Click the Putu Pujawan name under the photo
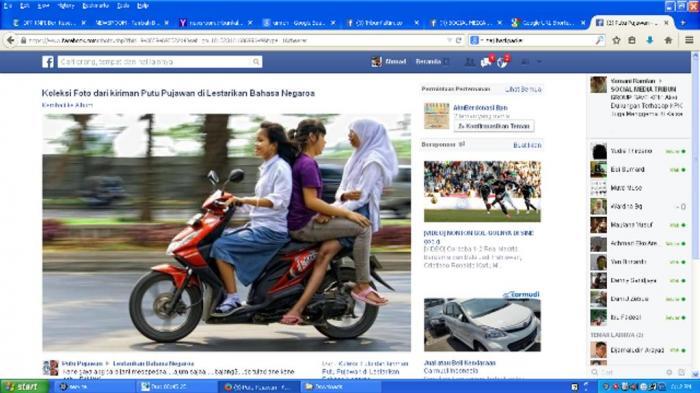The image size is (700, 393). (82, 364)
